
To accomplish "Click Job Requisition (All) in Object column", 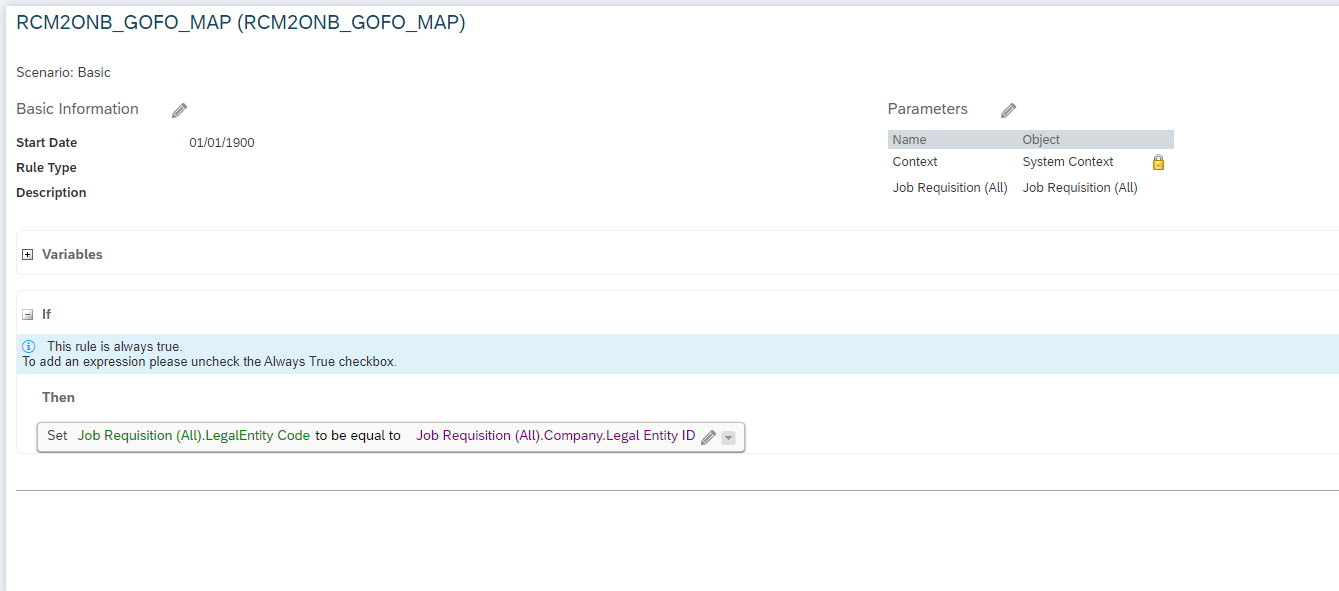I will pyautogui.click(x=1080, y=188).
